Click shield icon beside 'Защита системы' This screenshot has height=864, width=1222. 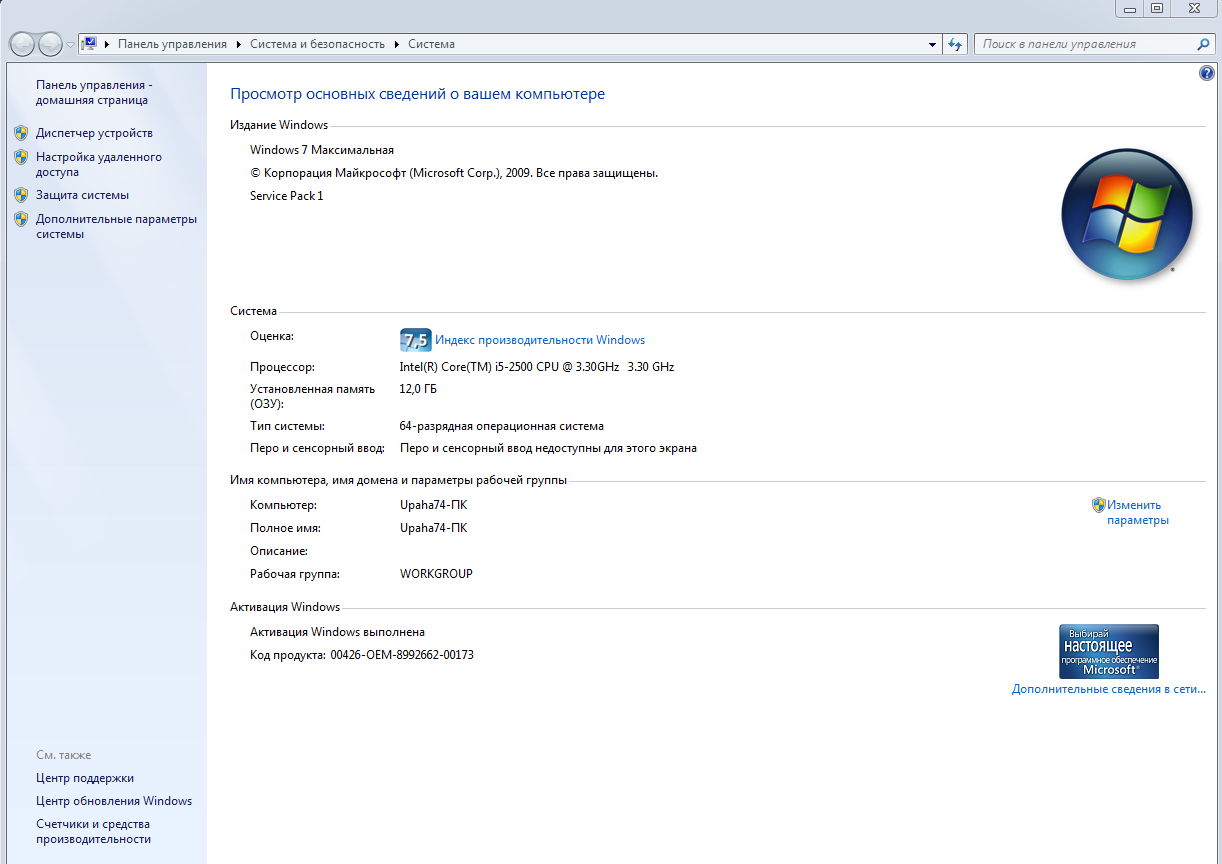(x=20, y=195)
